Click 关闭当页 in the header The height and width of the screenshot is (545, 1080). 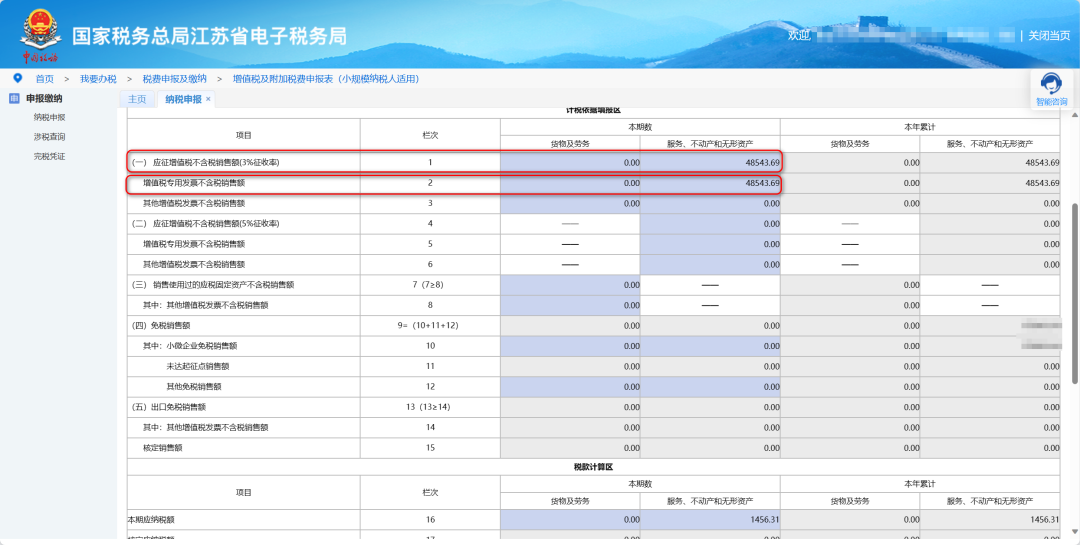pyautogui.click(x=1049, y=35)
